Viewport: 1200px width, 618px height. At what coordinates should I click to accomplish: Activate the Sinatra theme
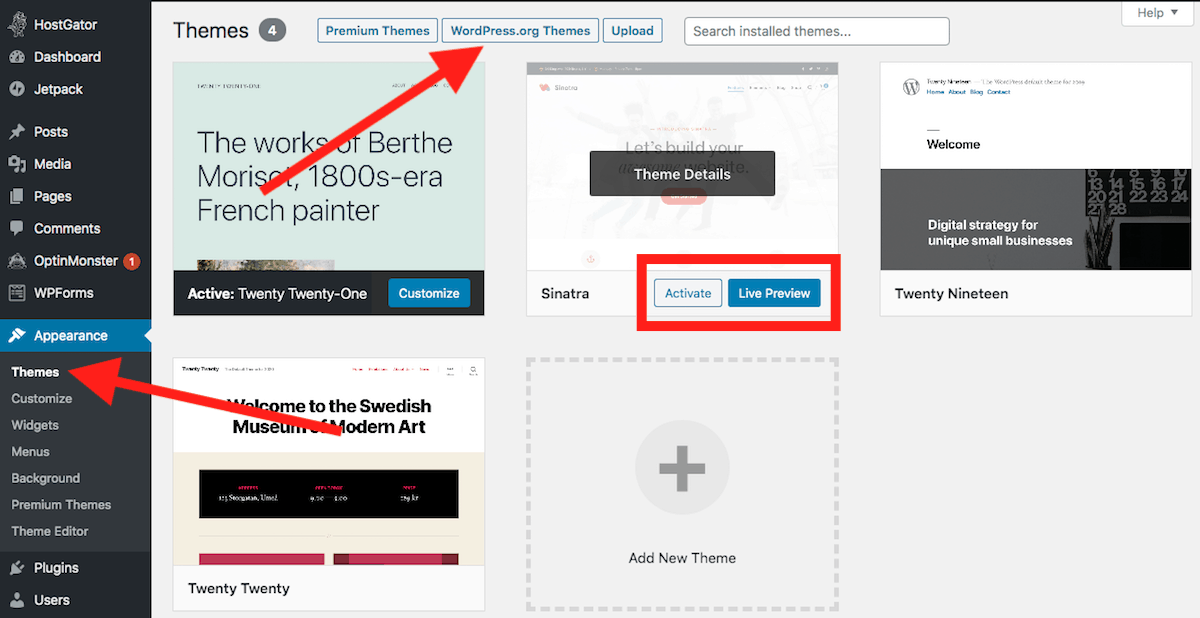click(x=688, y=293)
